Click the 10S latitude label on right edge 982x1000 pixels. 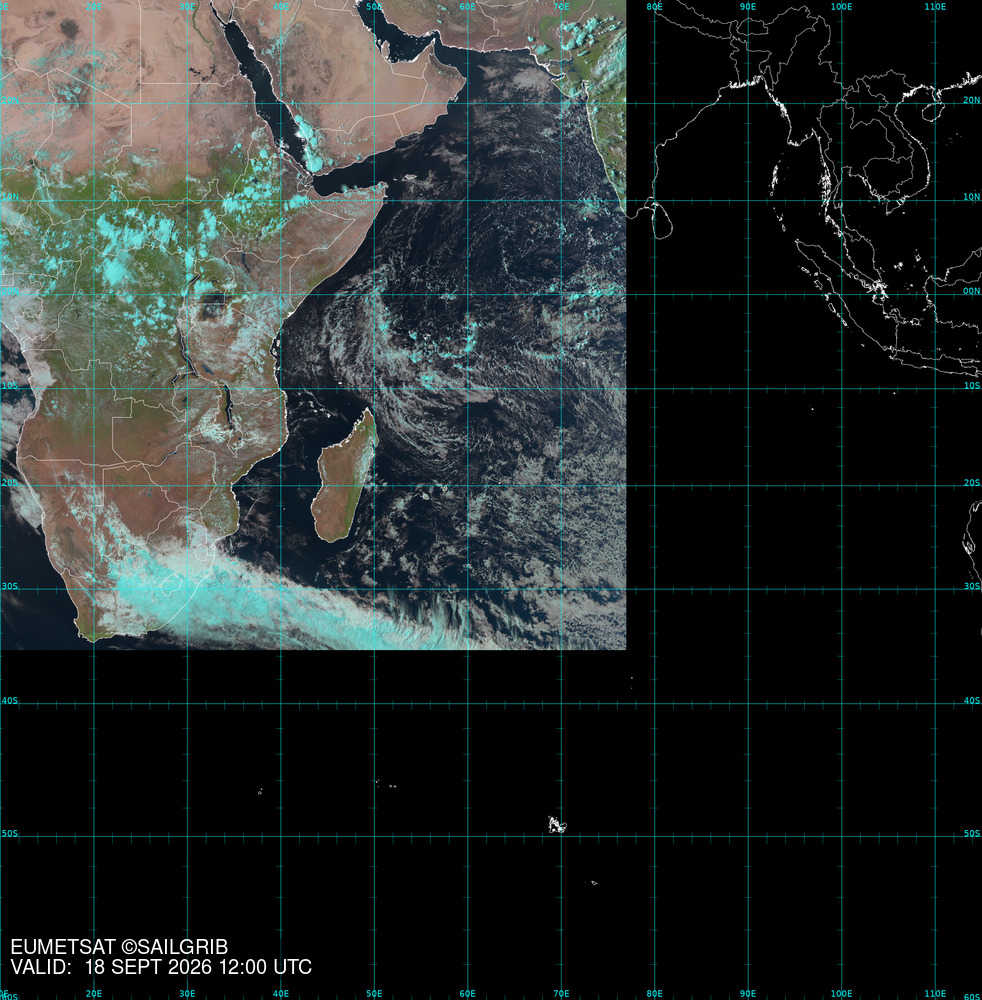971,385
